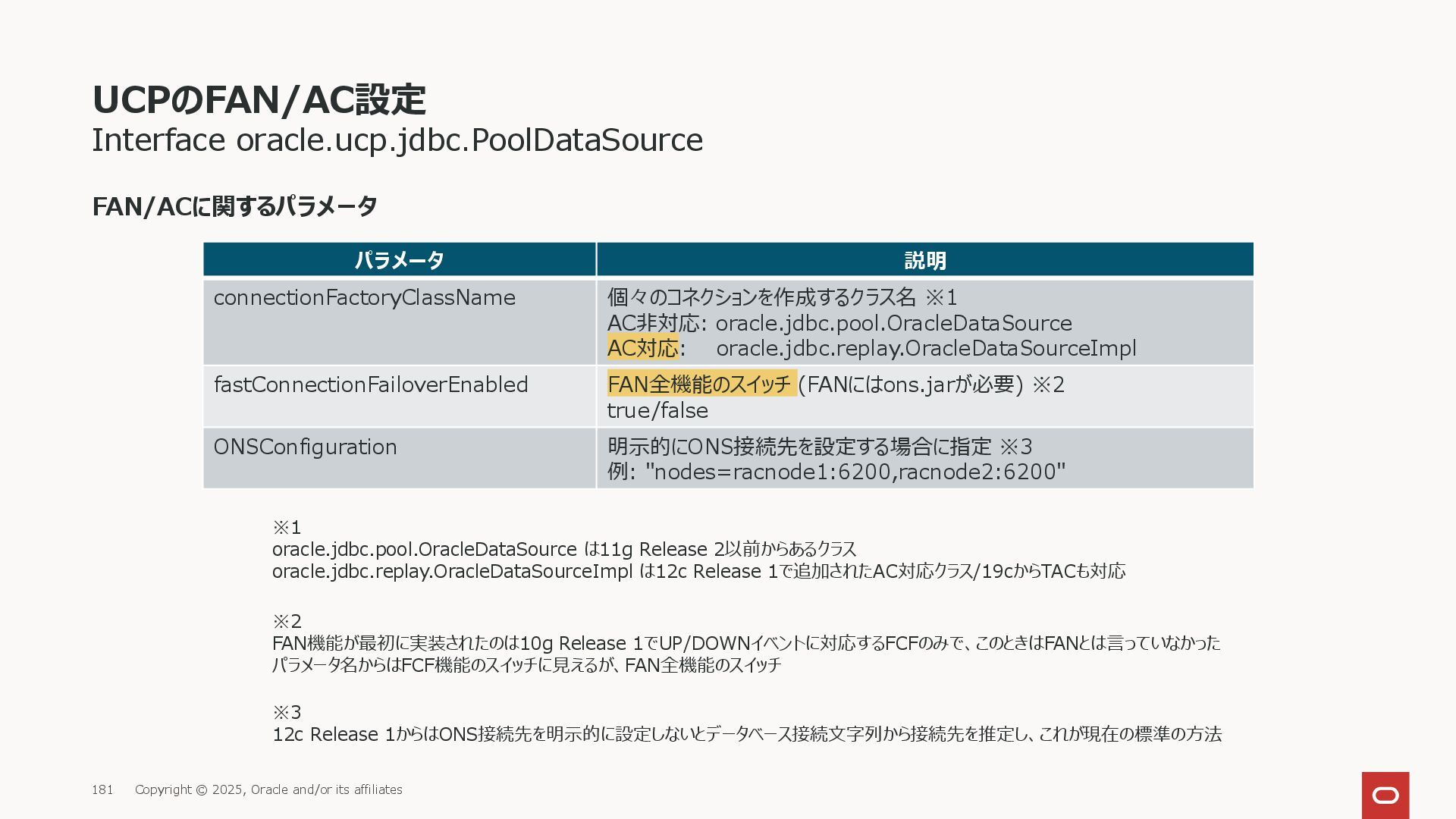Image resolution: width=1456 pixels, height=819 pixels.
Task: Select the 'ONSConfiguration' cell
Action: click(400, 458)
